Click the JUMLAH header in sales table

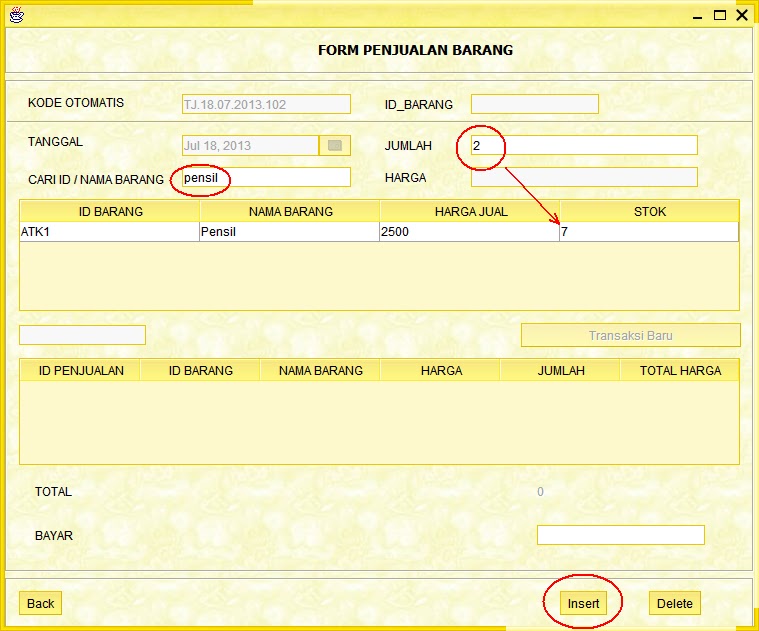coord(561,370)
